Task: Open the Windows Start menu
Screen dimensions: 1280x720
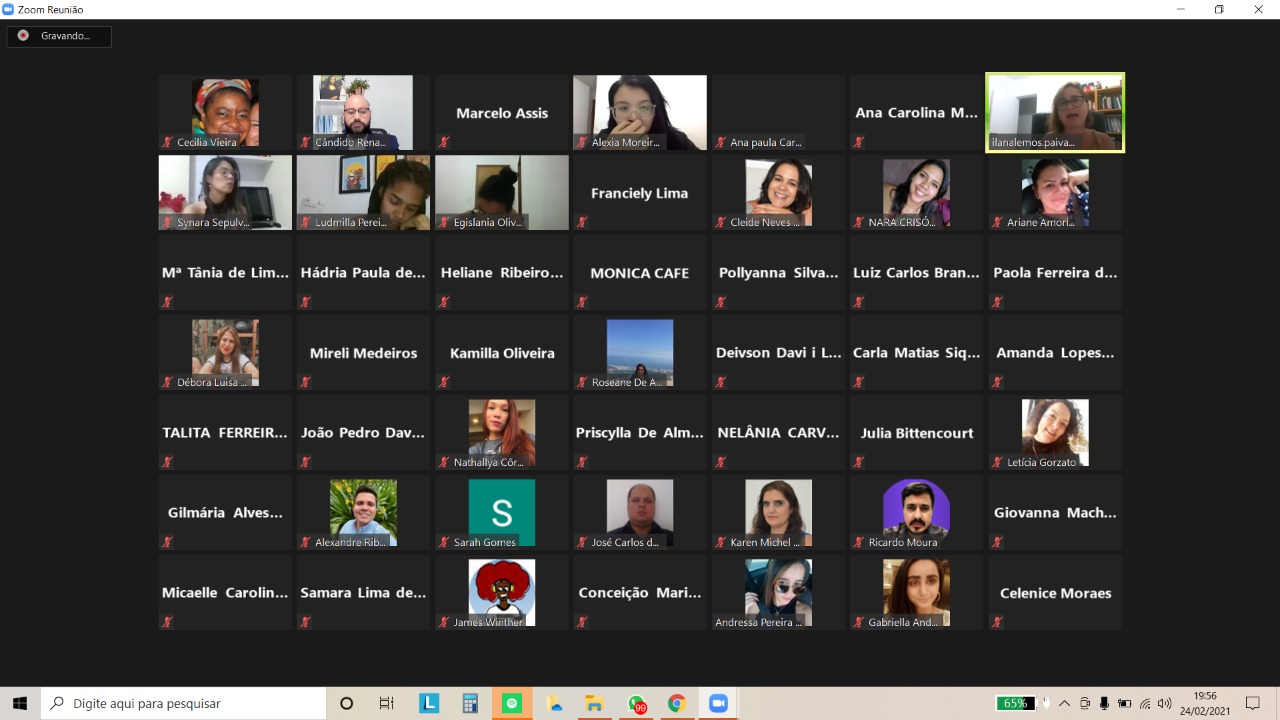Action: click(20, 703)
